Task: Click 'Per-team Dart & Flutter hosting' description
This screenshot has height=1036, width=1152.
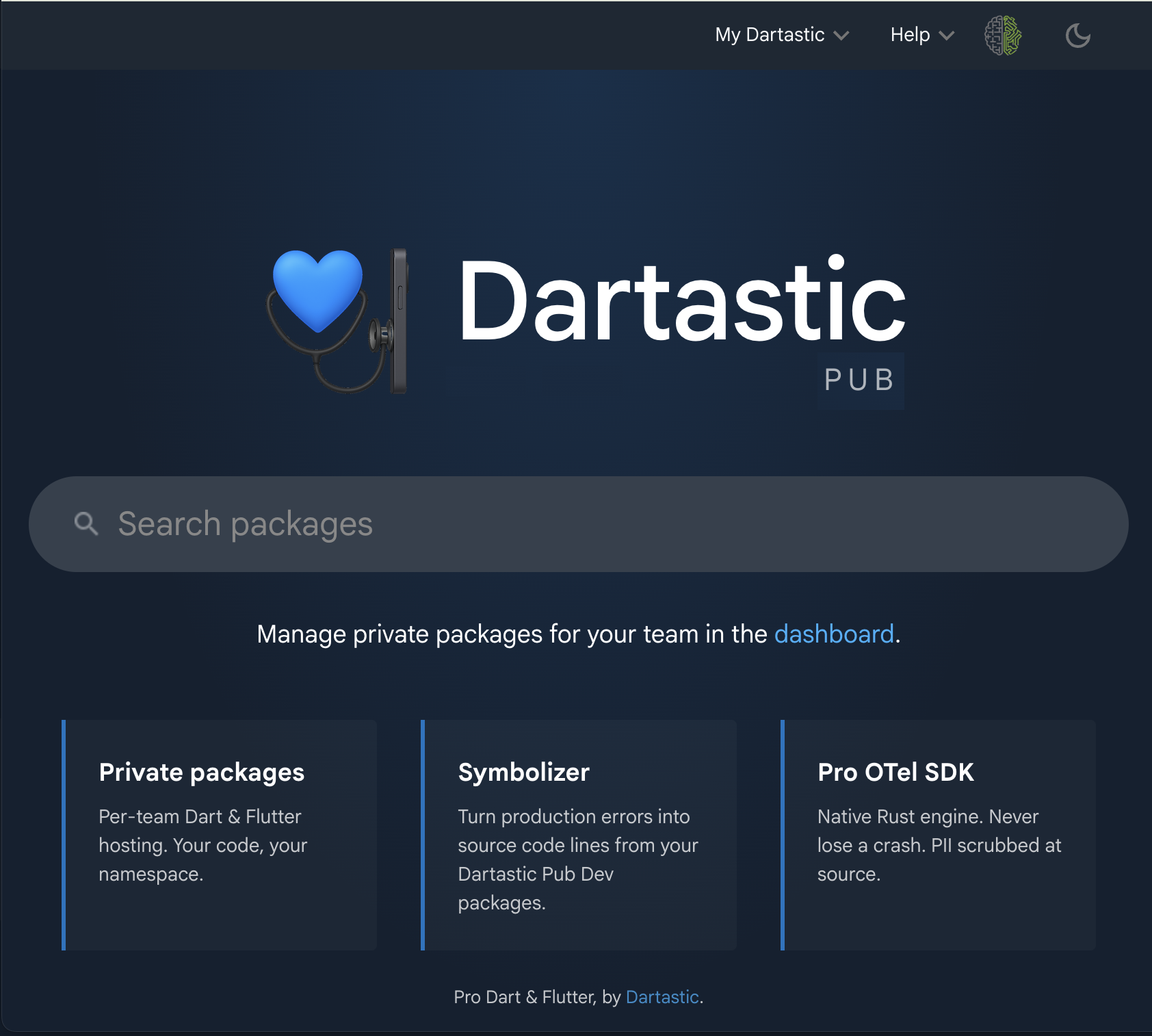Action: [203, 845]
